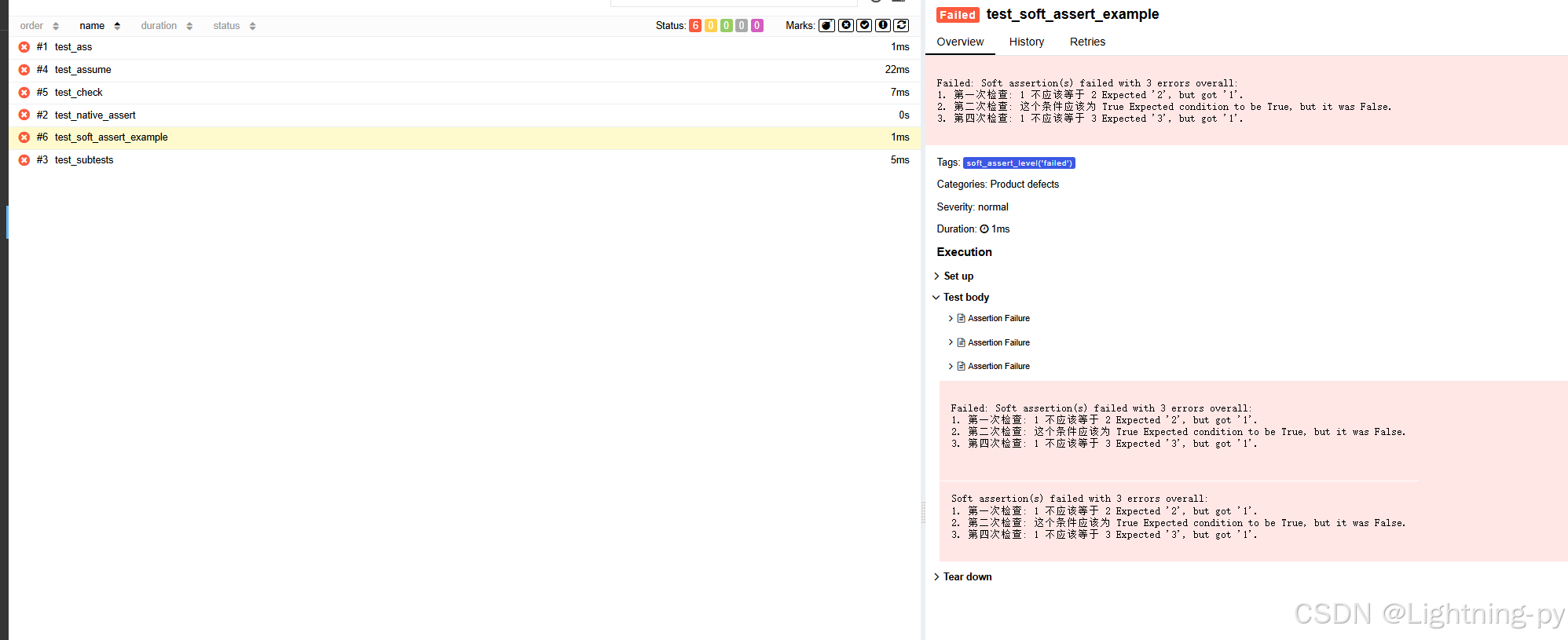Switch to the Overview tab
Viewport: 1568px width, 640px height.
pyautogui.click(x=960, y=42)
